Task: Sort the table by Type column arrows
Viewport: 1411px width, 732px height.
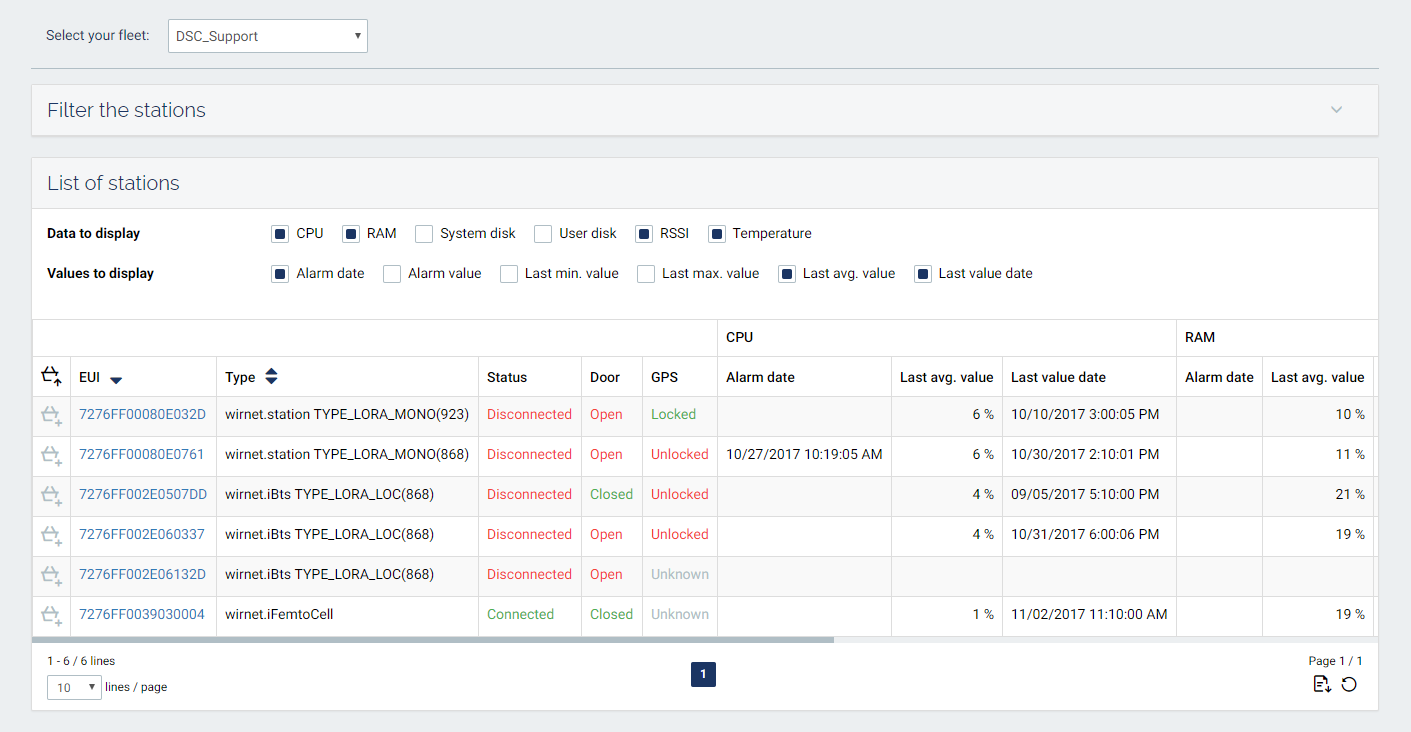Action: [271, 377]
